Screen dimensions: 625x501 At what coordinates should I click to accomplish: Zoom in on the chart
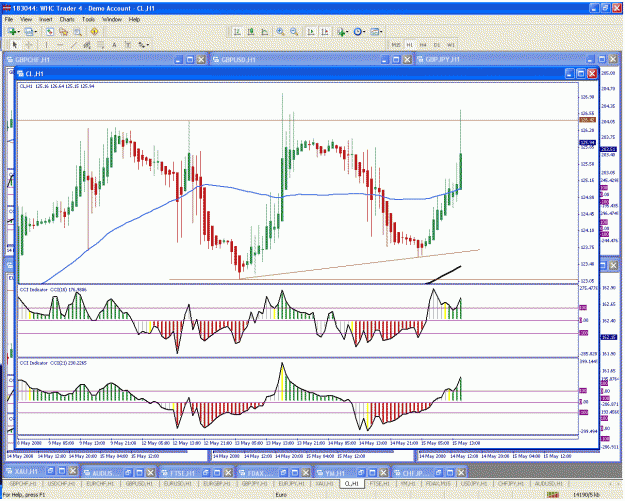(x=281, y=31)
